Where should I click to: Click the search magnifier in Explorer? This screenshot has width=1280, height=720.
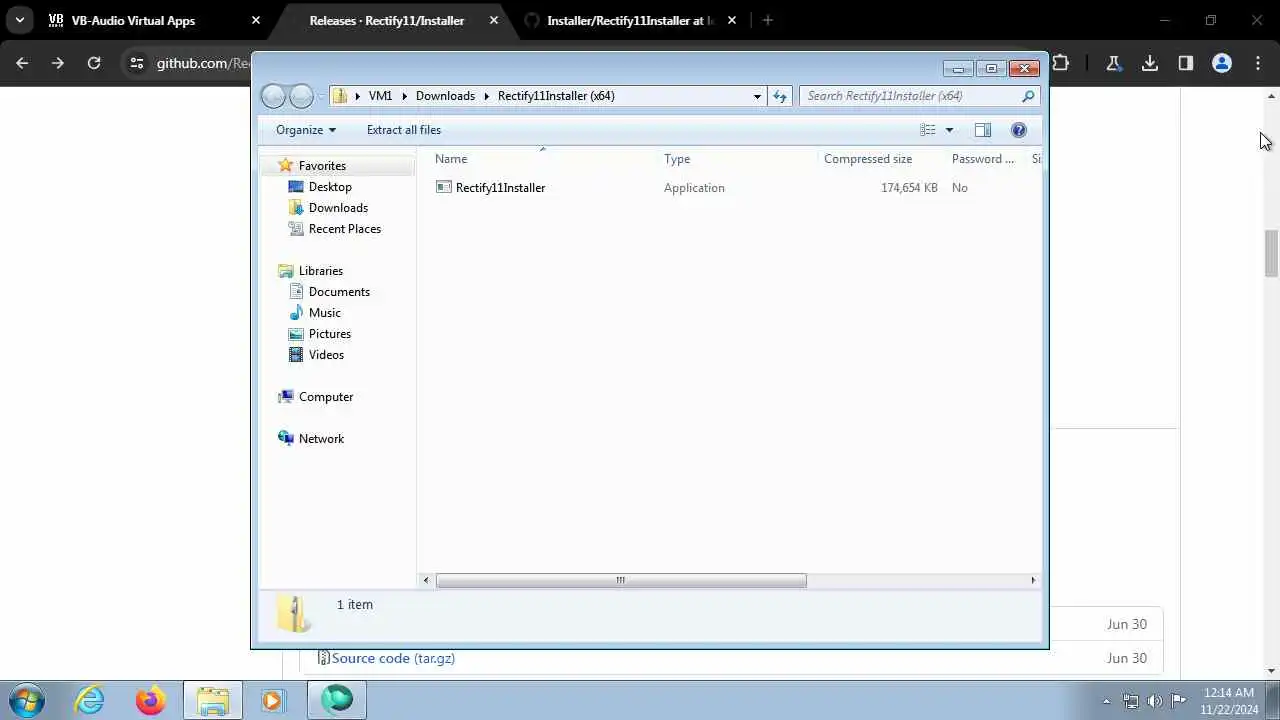tap(1028, 96)
